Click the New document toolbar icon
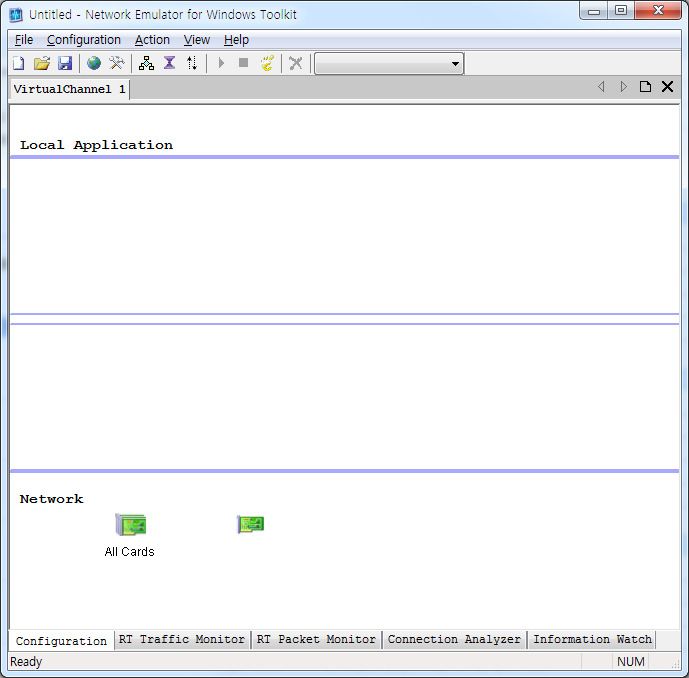Viewport: 689px width, 678px height. tap(18, 63)
